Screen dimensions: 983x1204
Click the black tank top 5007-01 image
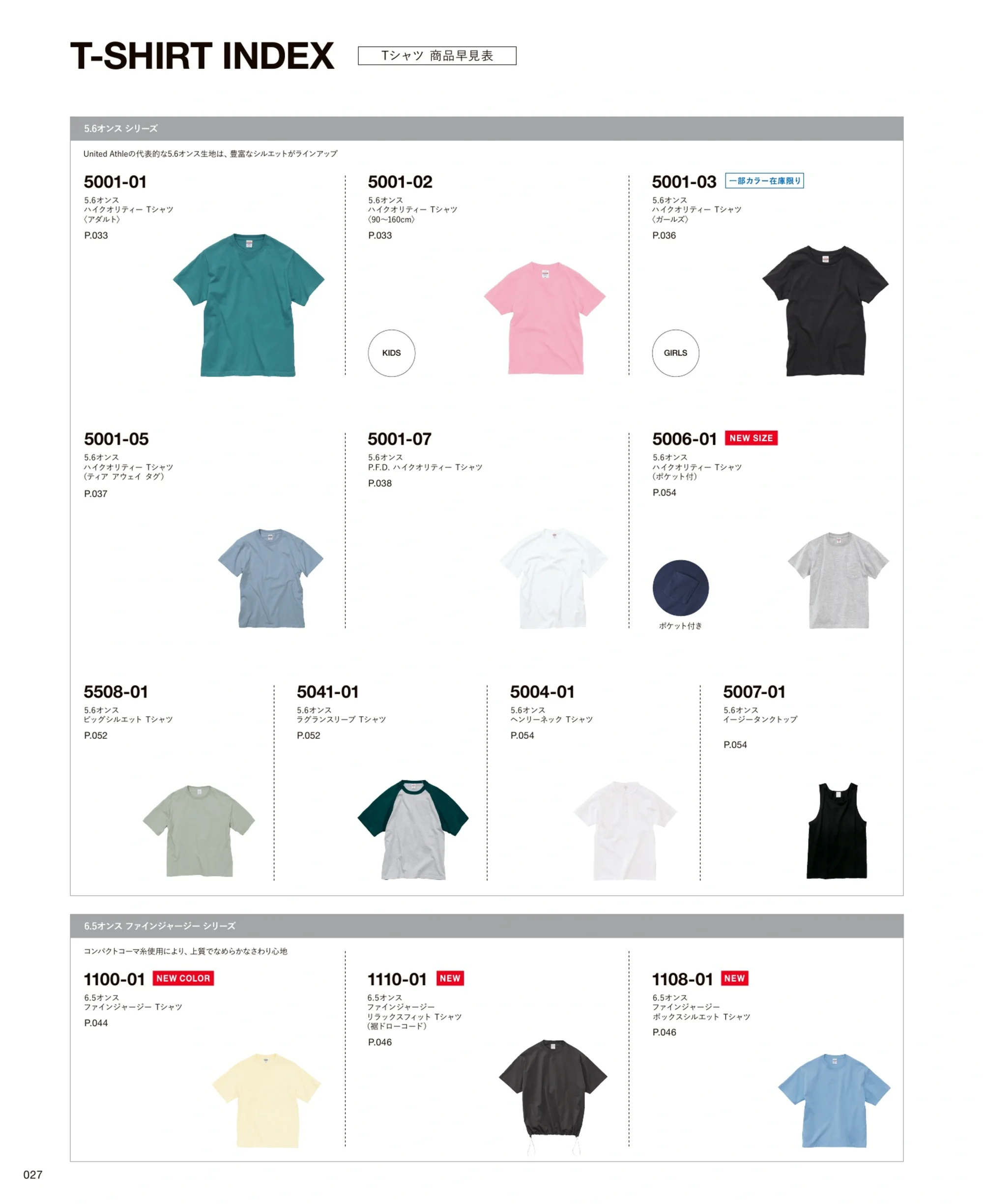(x=837, y=831)
